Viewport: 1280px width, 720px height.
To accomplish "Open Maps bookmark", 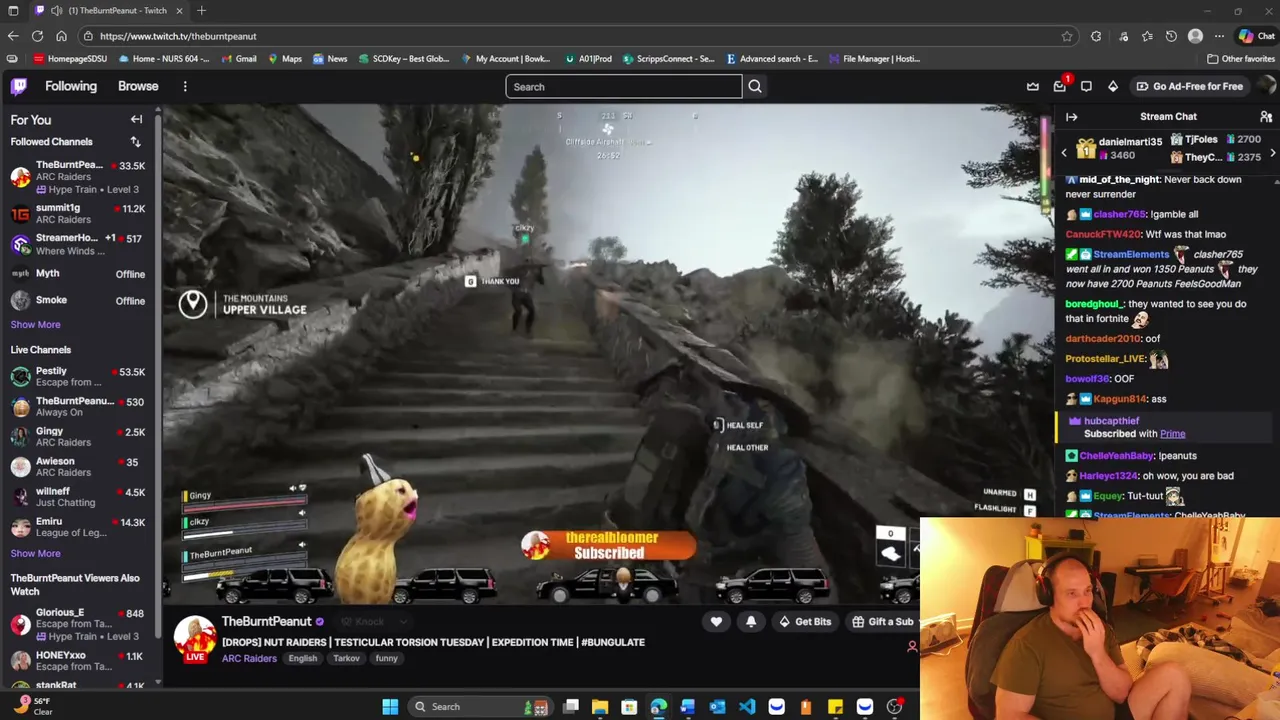I will (x=284, y=59).
